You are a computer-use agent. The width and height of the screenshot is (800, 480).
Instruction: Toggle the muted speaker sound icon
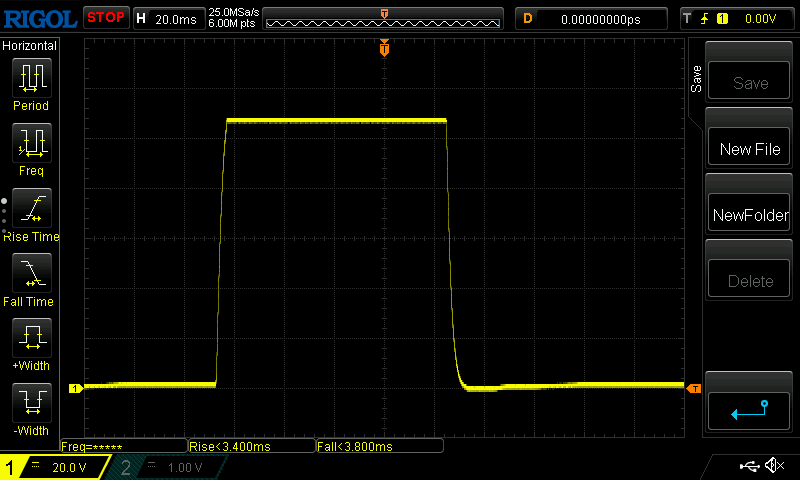tap(774, 465)
